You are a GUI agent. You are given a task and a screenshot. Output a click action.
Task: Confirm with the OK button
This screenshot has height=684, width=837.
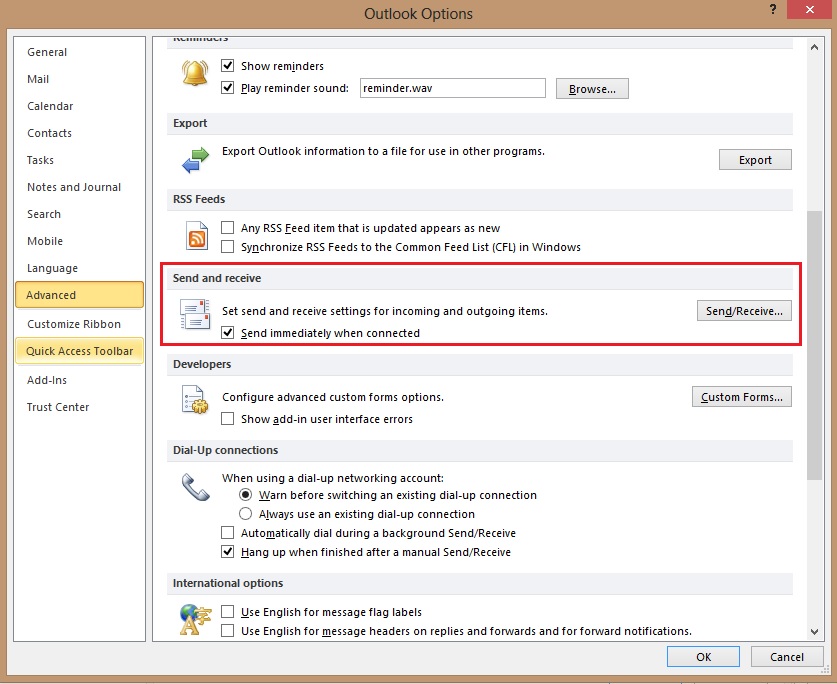click(x=703, y=657)
